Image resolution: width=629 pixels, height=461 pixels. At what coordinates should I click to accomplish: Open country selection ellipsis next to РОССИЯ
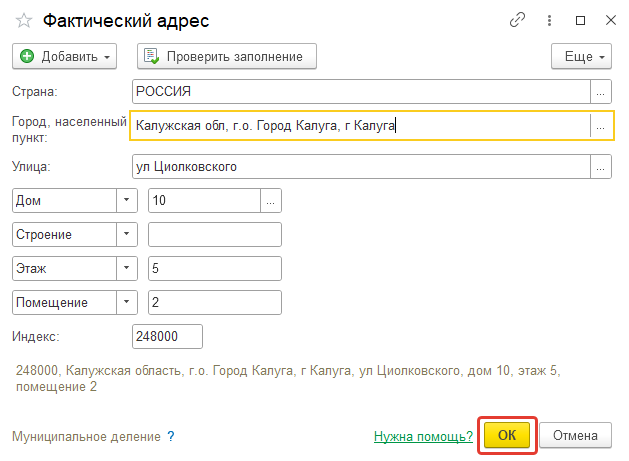click(x=601, y=91)
